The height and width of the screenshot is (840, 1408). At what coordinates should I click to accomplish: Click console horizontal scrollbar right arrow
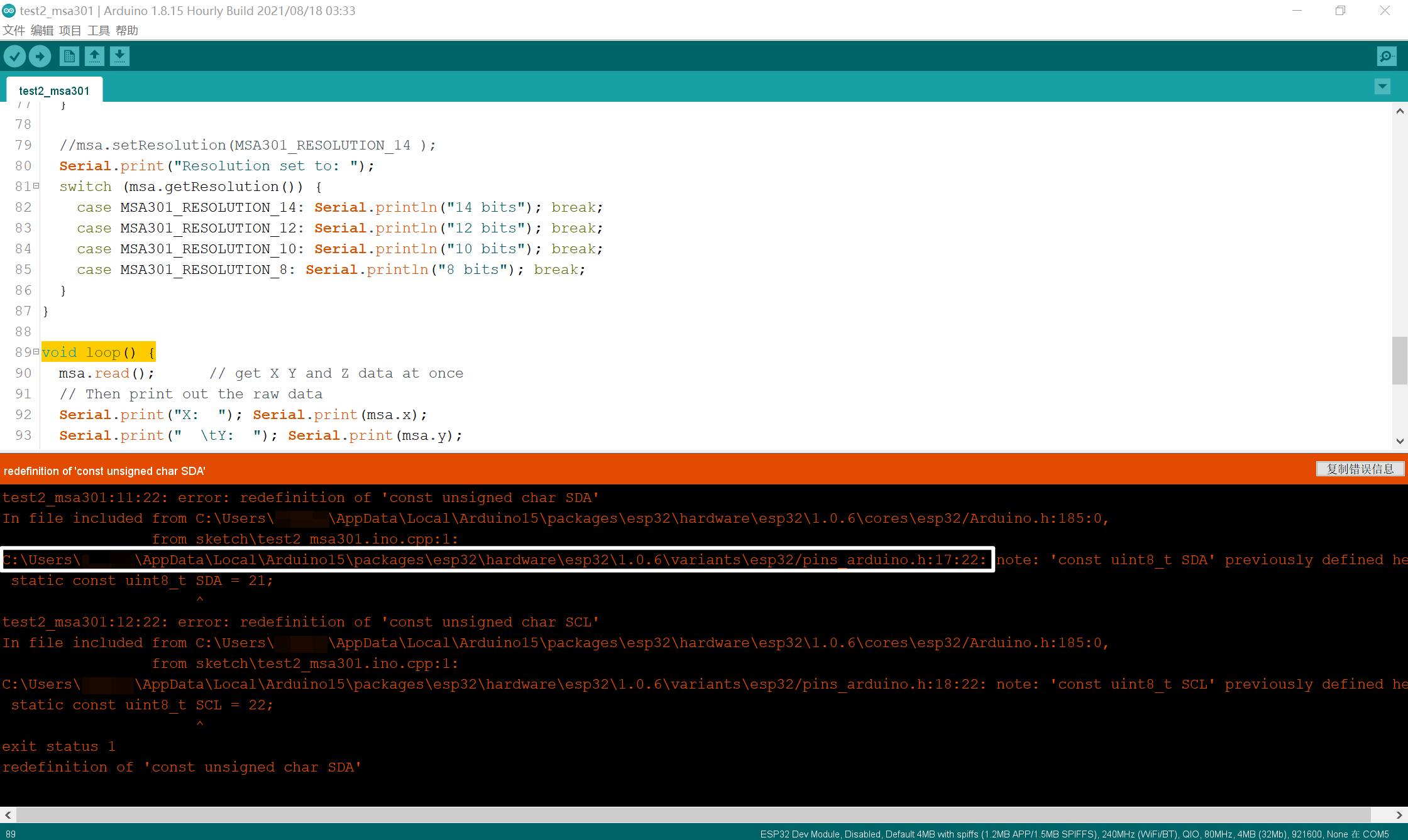point(1399,815)
